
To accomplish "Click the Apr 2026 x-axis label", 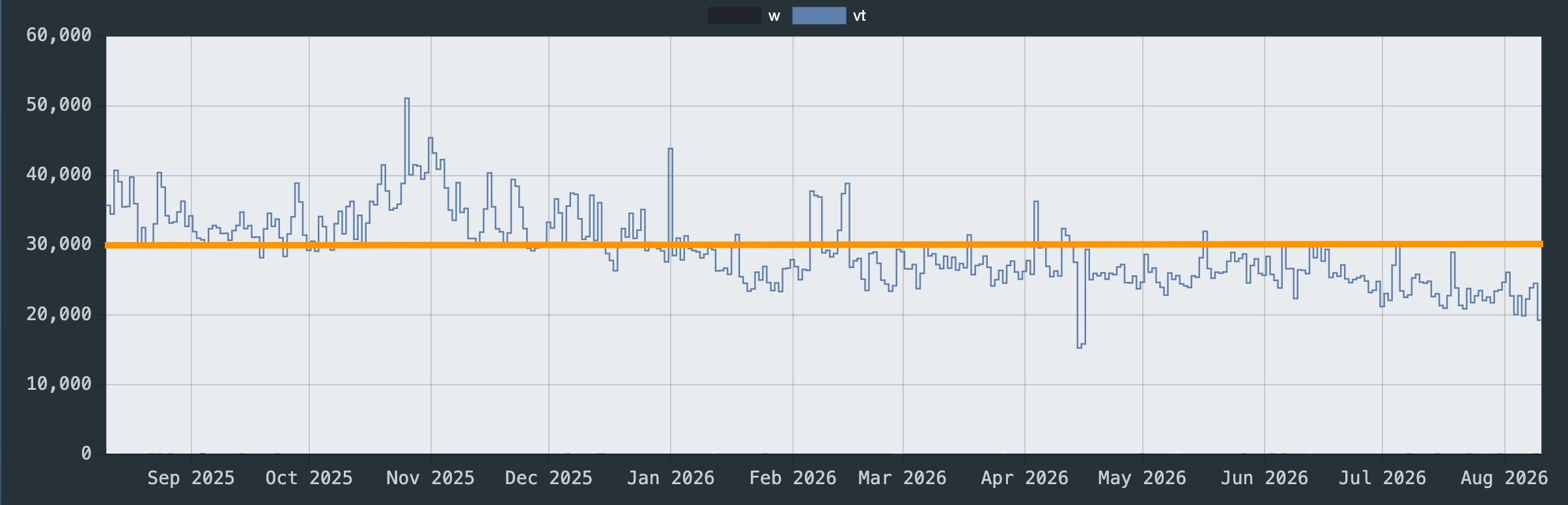I will pyautogui.click(x=1025, y=478).
